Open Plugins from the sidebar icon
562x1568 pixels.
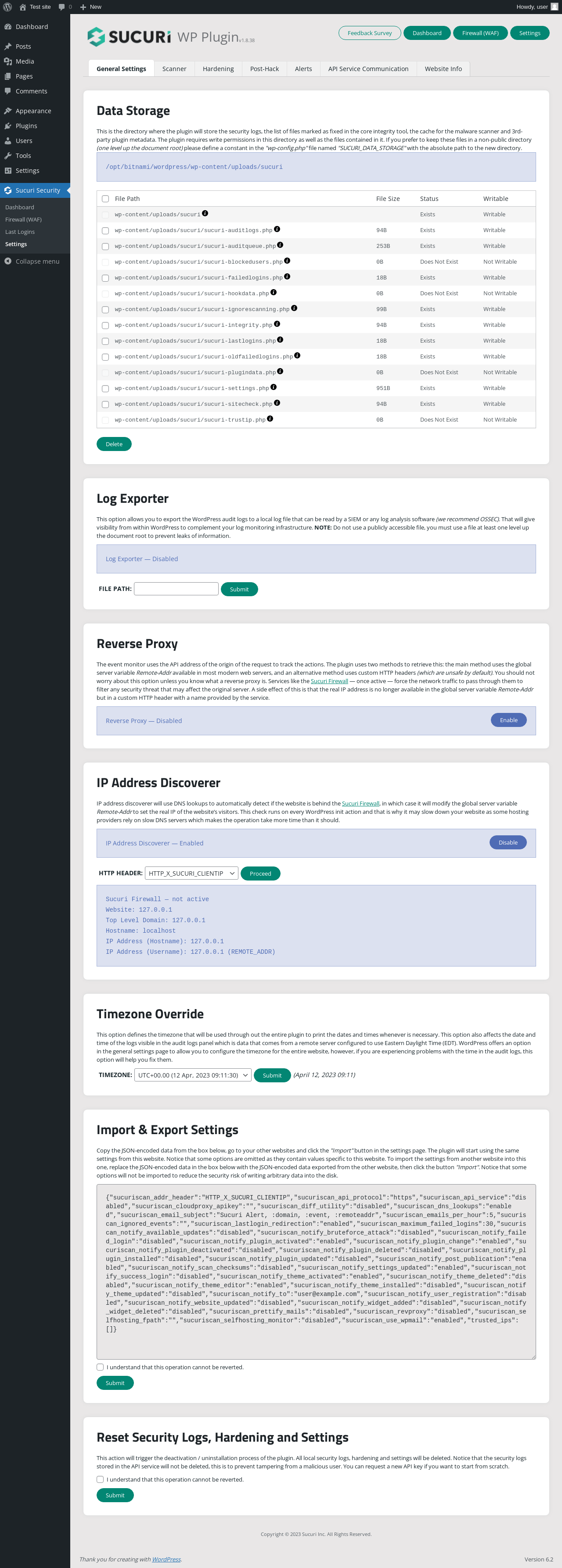[8, 126]
